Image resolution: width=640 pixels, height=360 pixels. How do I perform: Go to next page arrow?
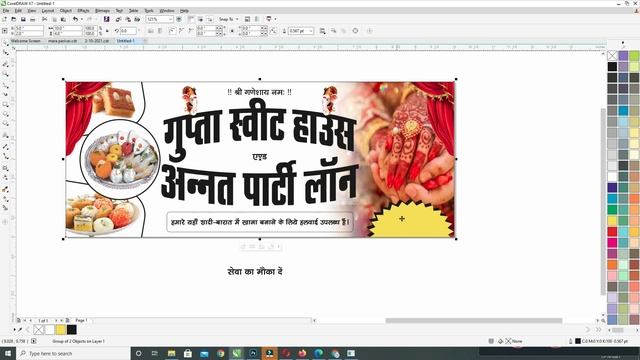pyautogui.click(x=56, y=320)
